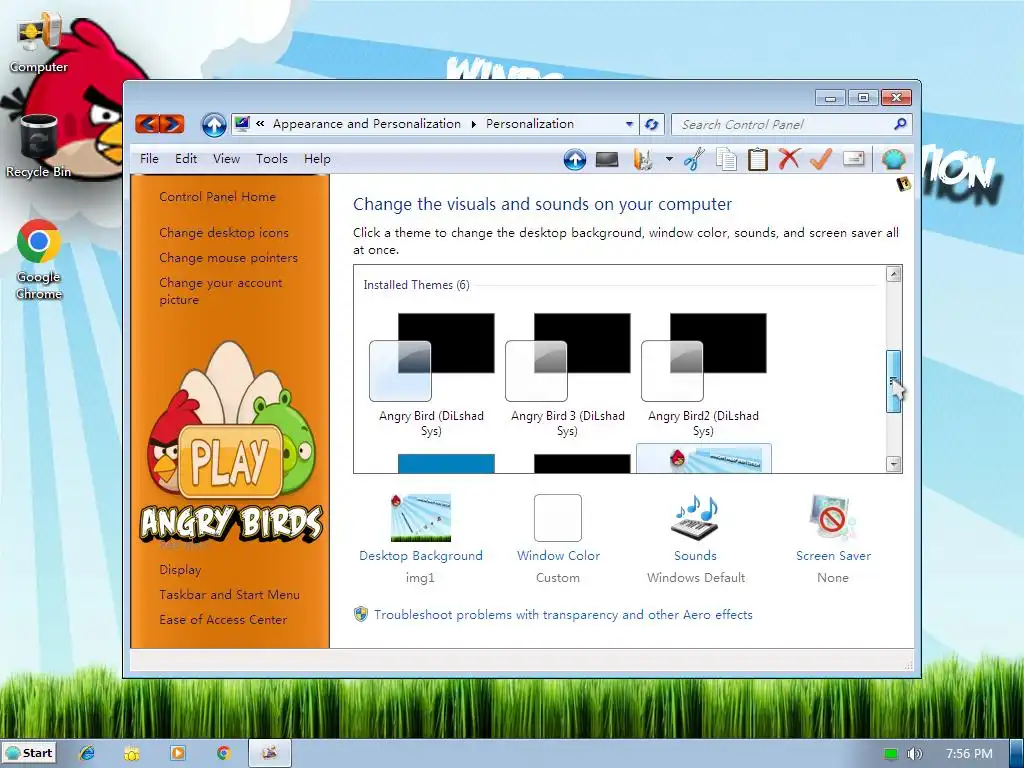Select Angry Bird 3 (DiLshad Sys) theme
This screenshot has width=1024, height=768.
(568, 376)
